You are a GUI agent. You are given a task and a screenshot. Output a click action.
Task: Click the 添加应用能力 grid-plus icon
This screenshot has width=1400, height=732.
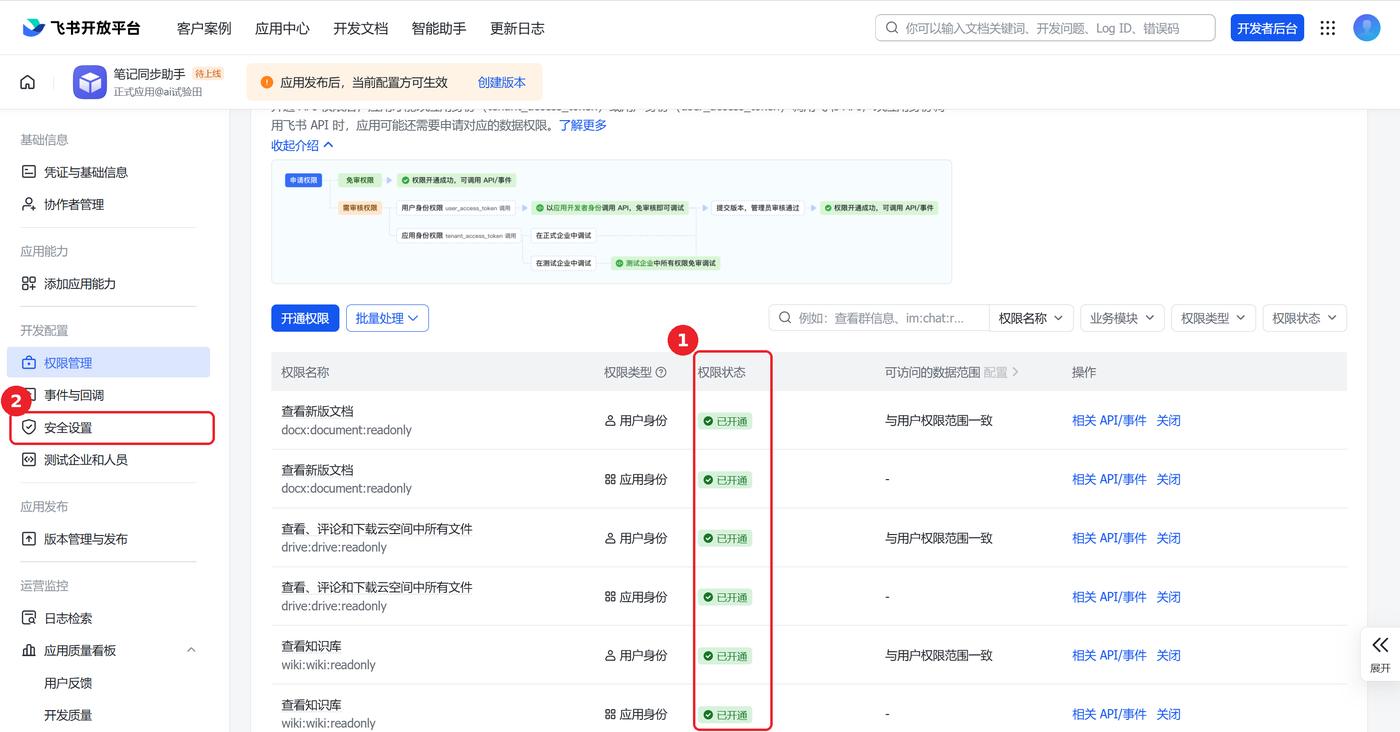[x=29, y=284]
